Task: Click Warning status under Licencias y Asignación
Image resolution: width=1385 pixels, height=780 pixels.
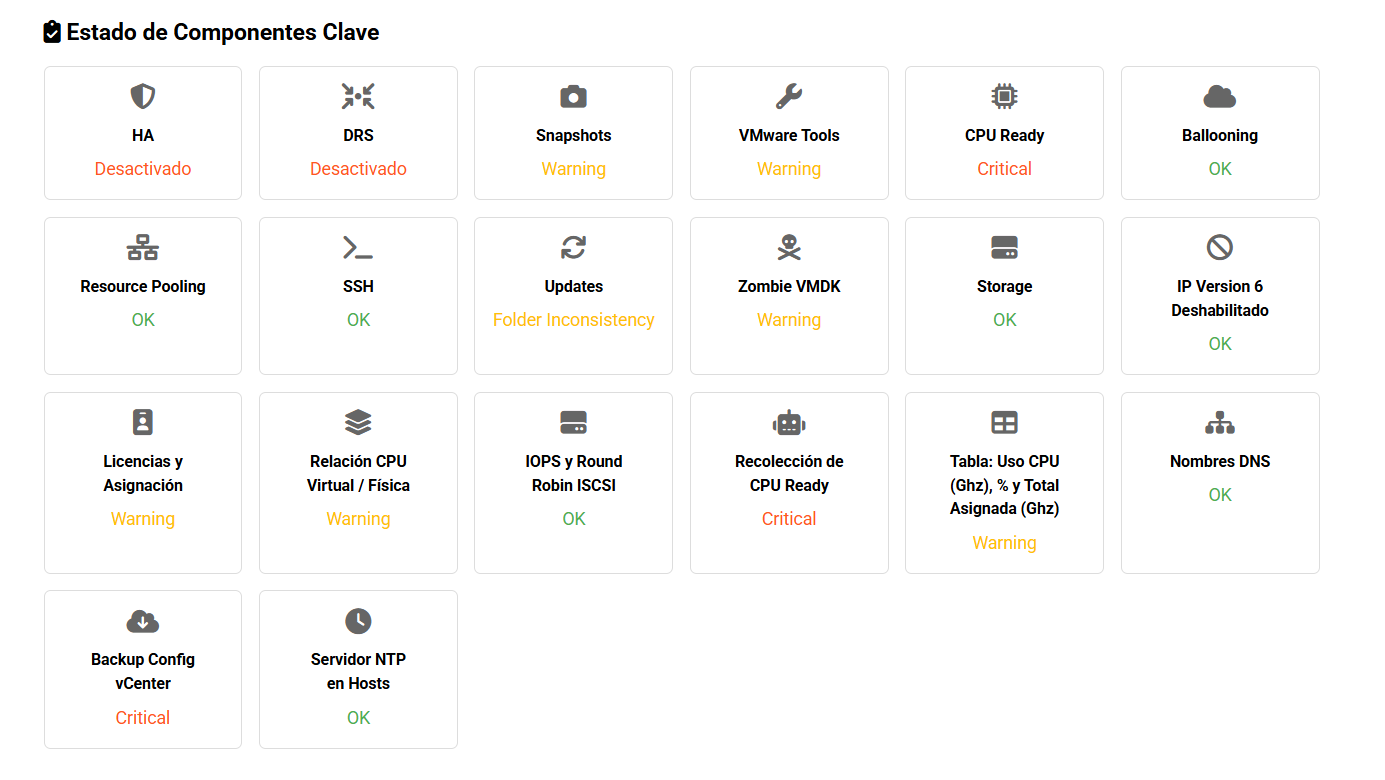Action: pos(143,519)
